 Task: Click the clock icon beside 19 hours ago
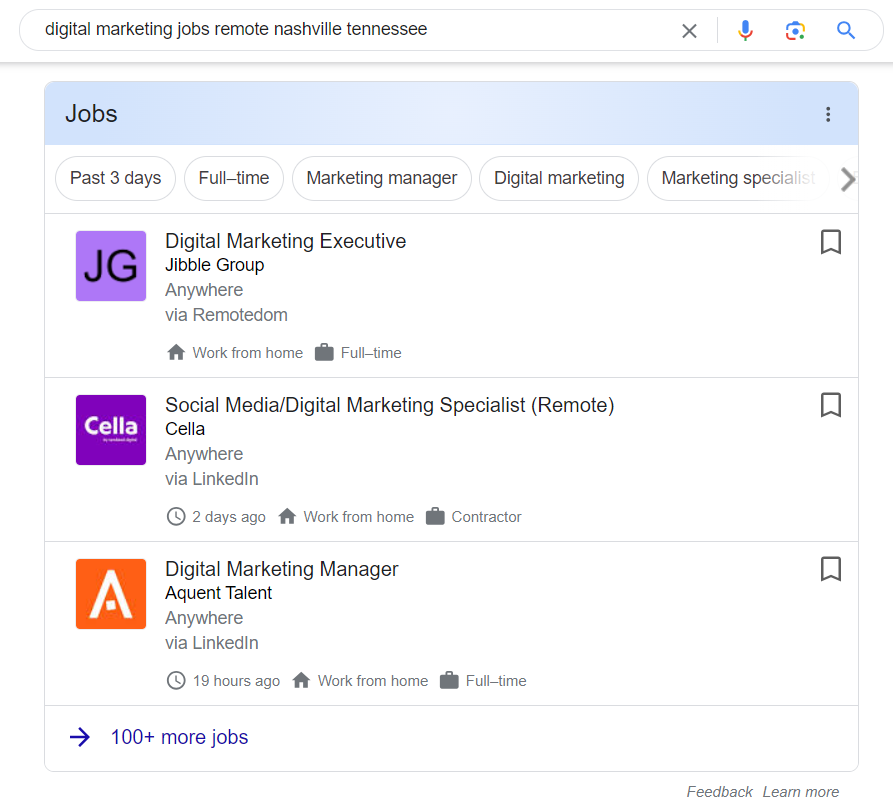(x=176, y=681)
